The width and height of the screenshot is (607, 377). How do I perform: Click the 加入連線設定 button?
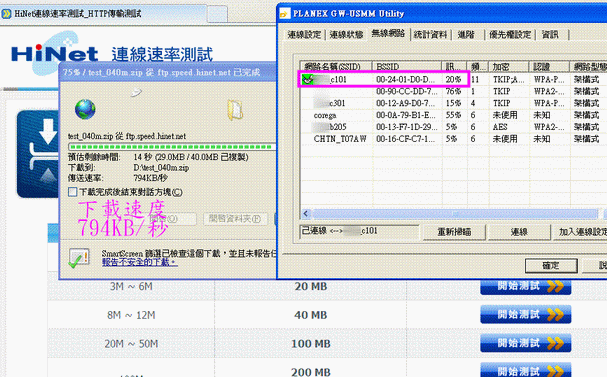(x=581, y=232)
